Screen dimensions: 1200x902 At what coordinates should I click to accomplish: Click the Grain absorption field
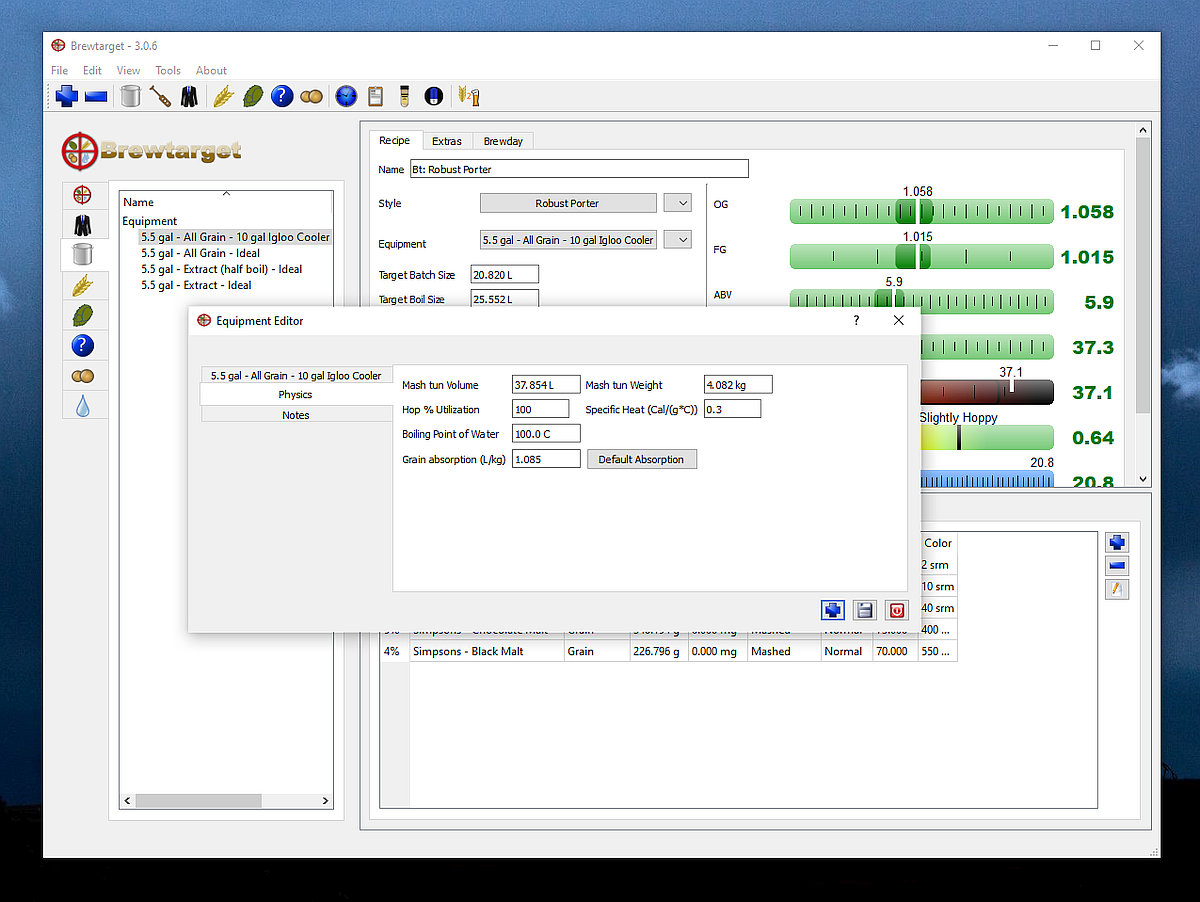(x=546, y=459)
